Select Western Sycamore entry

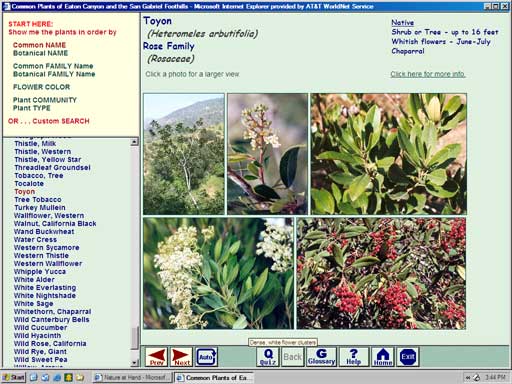click(x=47, y=248)
